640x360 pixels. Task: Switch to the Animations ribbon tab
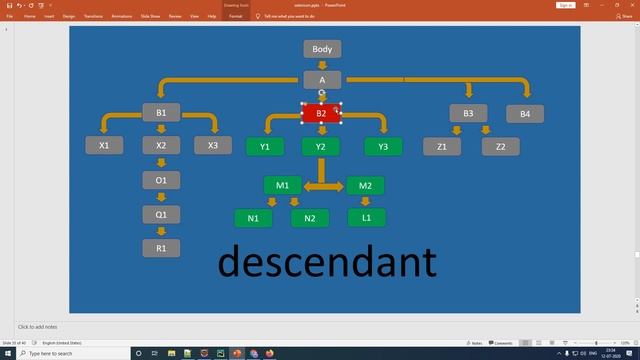tap(122, 16)
